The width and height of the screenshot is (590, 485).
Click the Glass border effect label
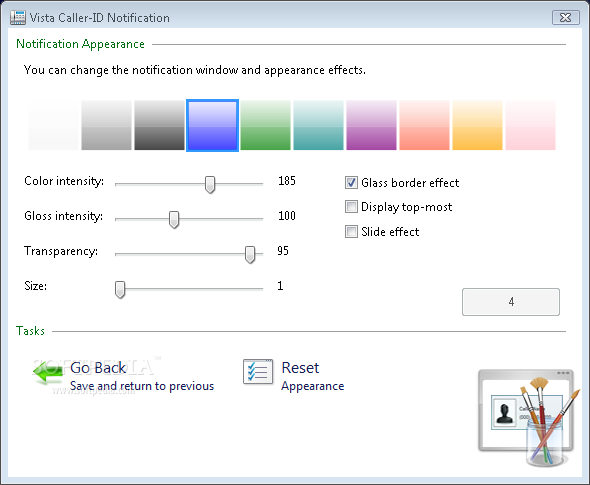[x=410, y=183]
